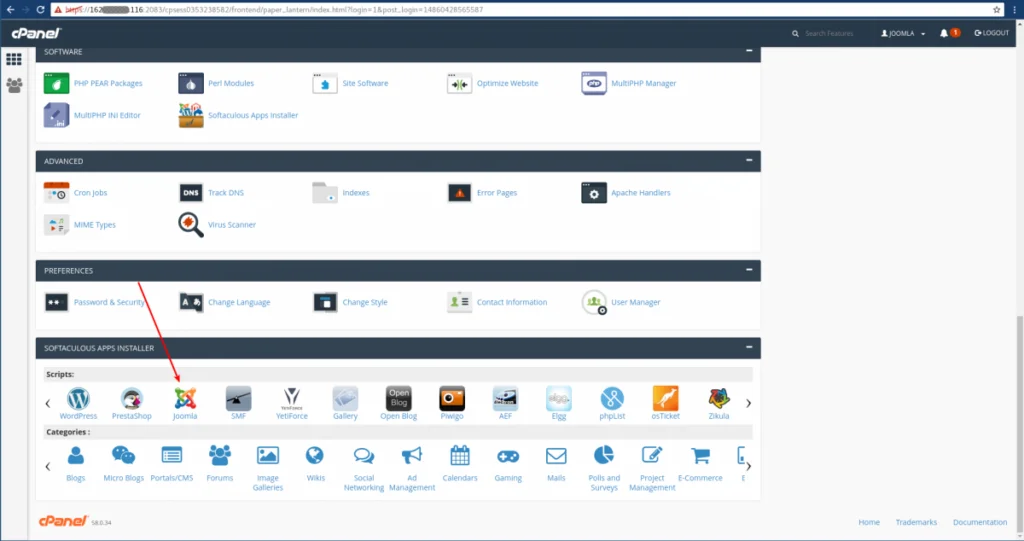
Task: Collapse the Software section
Action: [x=749, y=51]
